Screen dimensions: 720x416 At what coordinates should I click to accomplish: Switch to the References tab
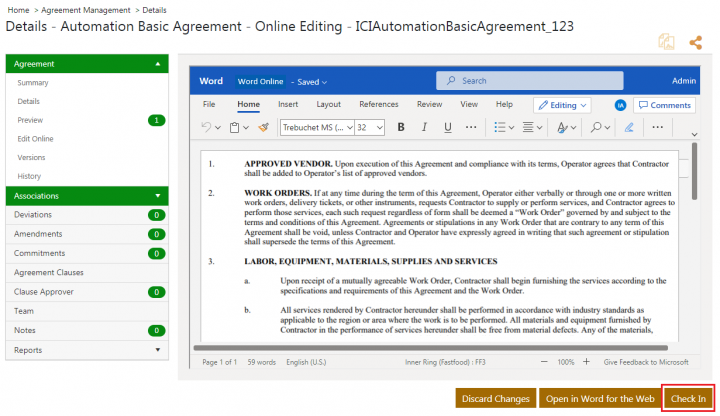point(378,104)
